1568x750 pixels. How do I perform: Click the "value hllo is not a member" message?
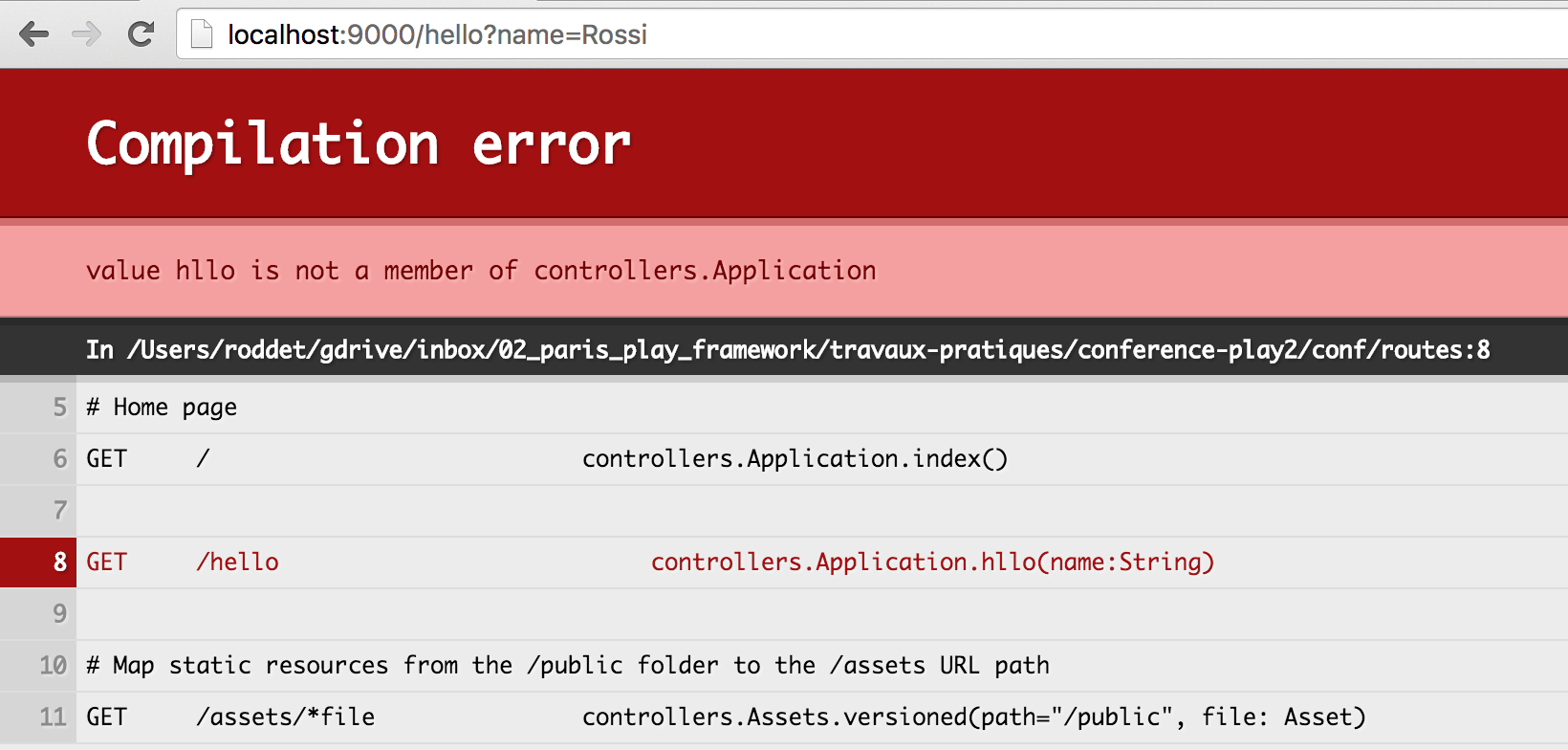click(481, 271)
